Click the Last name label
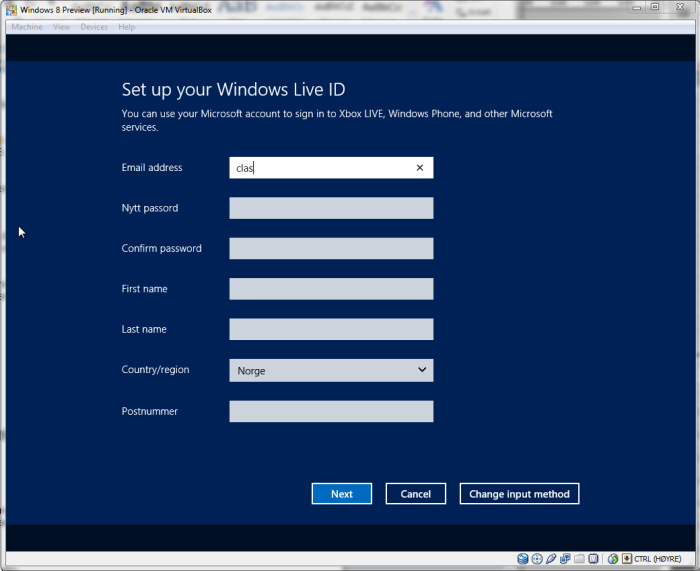The height and width of the screenshot is (571, 700). [144, 329]
